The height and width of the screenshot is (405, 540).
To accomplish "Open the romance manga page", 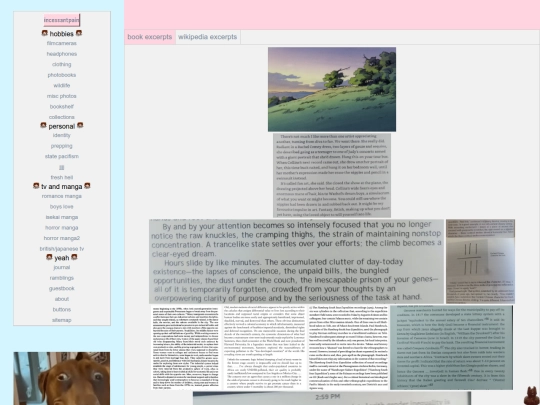I will pos(62,196).
